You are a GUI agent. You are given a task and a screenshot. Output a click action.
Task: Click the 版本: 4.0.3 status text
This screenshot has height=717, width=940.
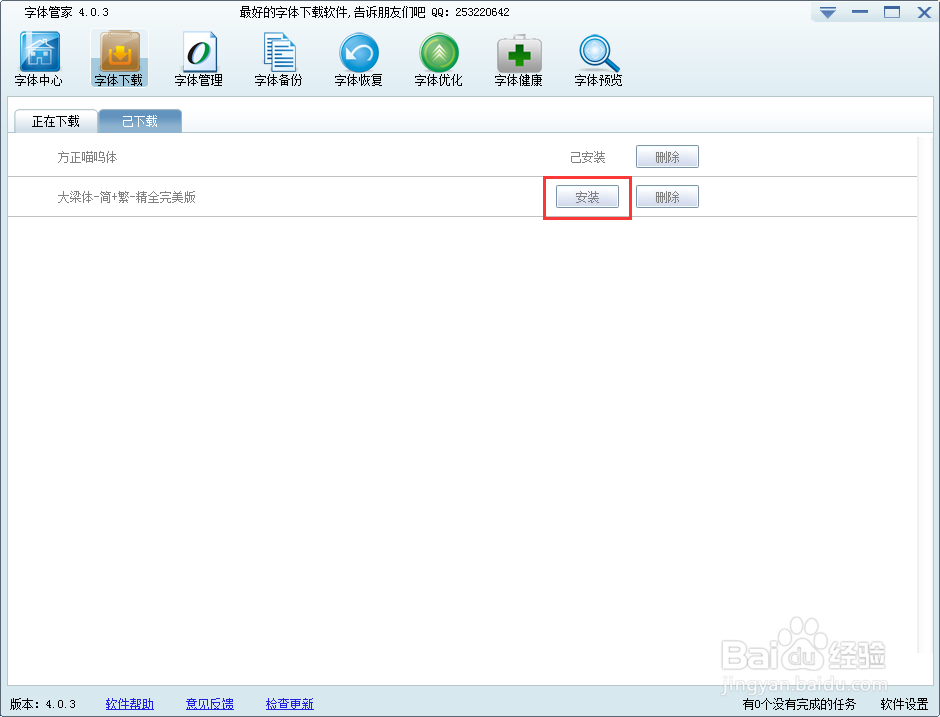pyautogui.click(x=43, y=704)
